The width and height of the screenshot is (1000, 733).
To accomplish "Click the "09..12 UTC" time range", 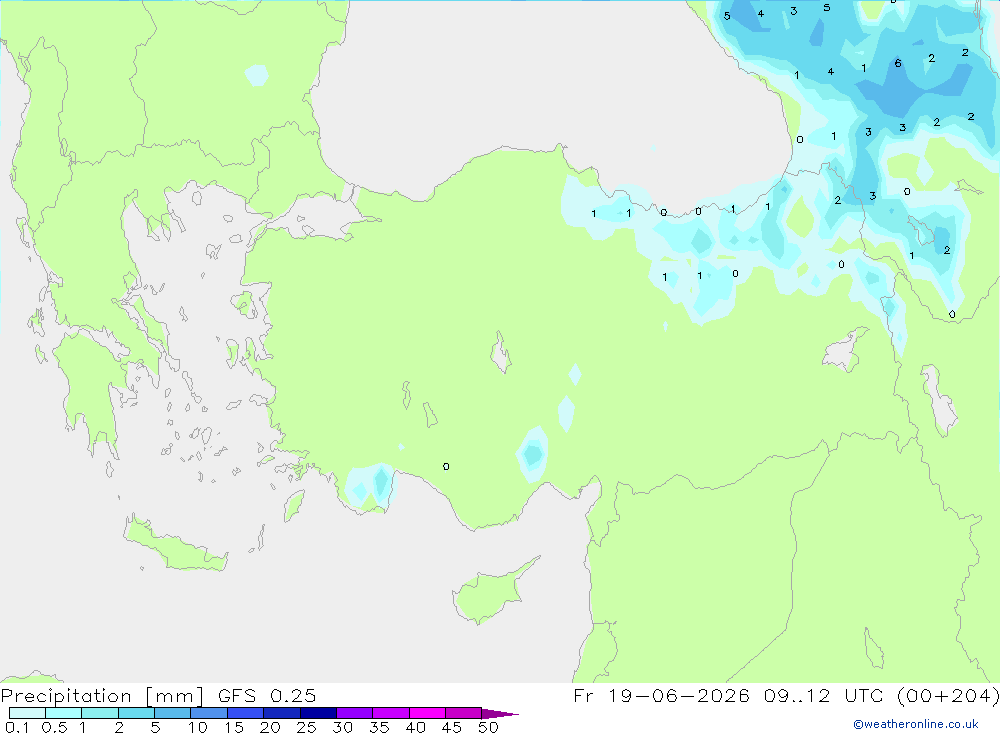I will (823, 695).
